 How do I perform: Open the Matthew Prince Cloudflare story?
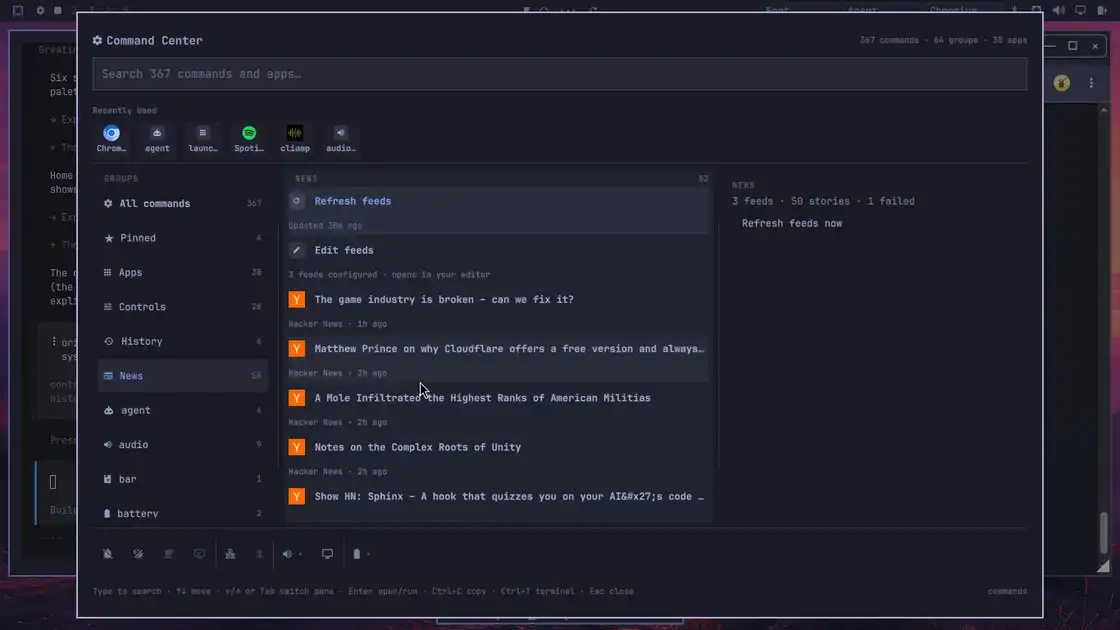[x=498, y=359]
